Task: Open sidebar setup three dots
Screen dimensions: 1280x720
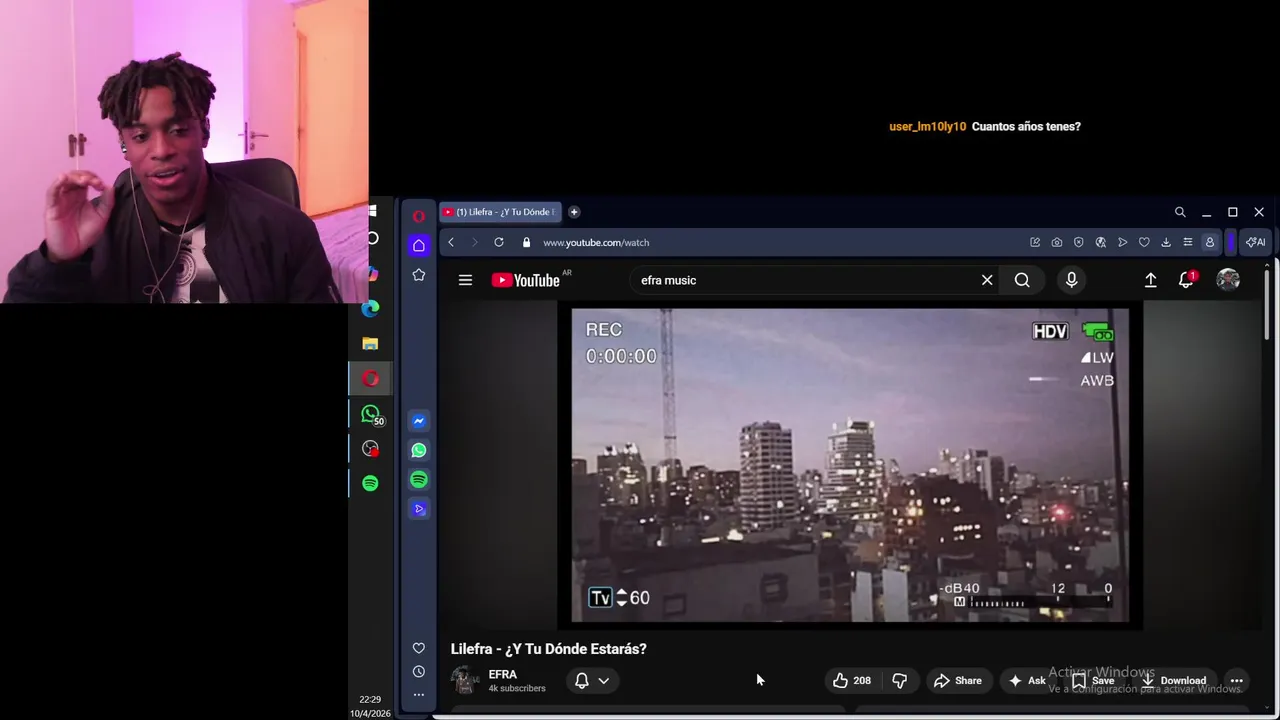Action: (419, 695)
